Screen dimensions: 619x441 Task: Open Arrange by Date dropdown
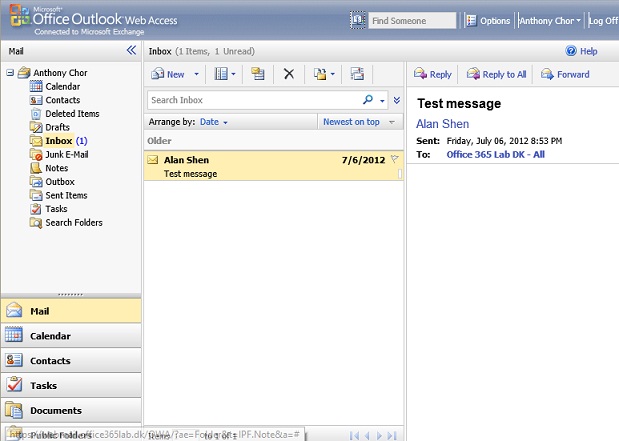(214, 122)
